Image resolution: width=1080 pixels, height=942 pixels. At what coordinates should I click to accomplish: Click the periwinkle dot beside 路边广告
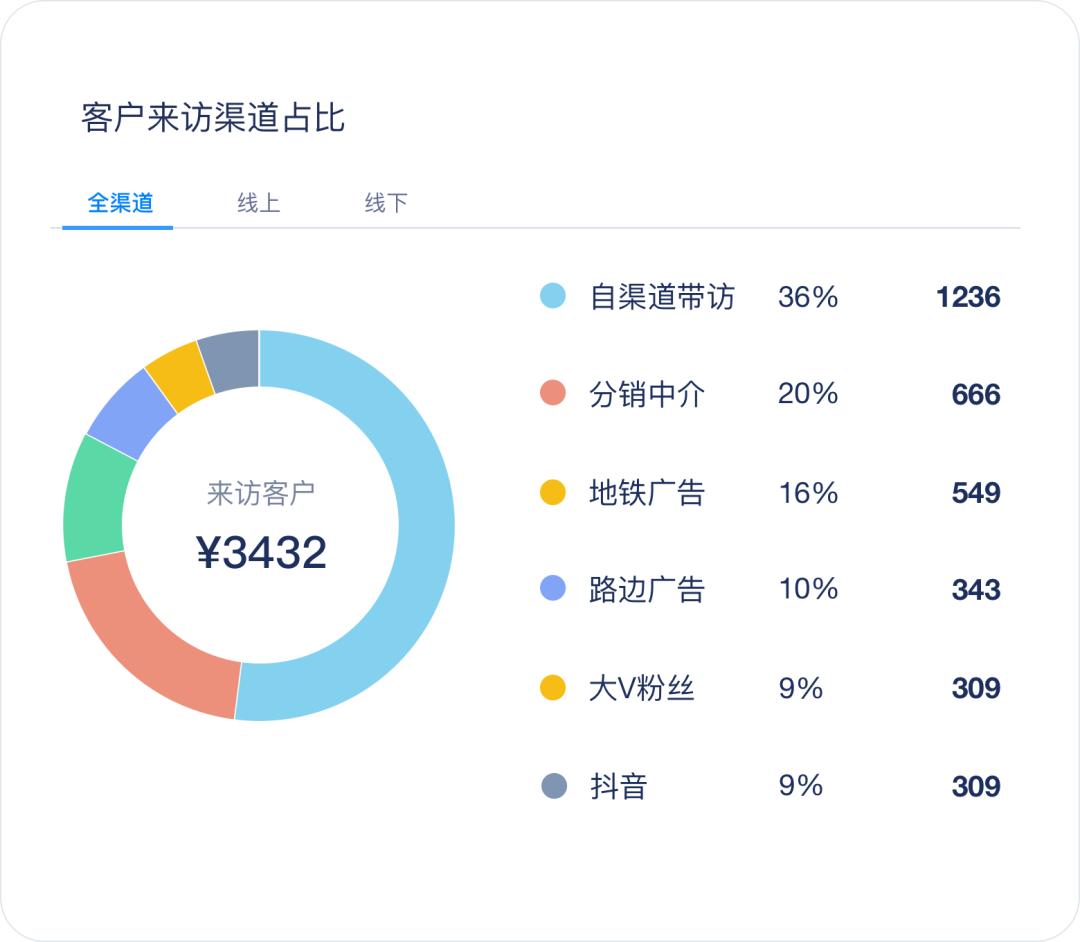coord(553,589)
